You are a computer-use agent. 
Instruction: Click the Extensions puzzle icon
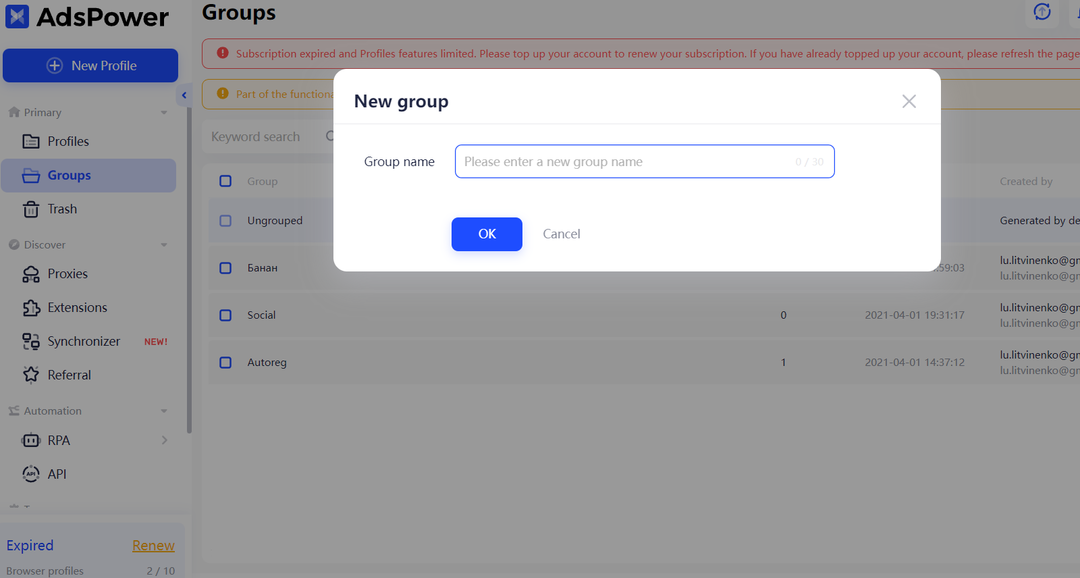click(x=31, y=308)
